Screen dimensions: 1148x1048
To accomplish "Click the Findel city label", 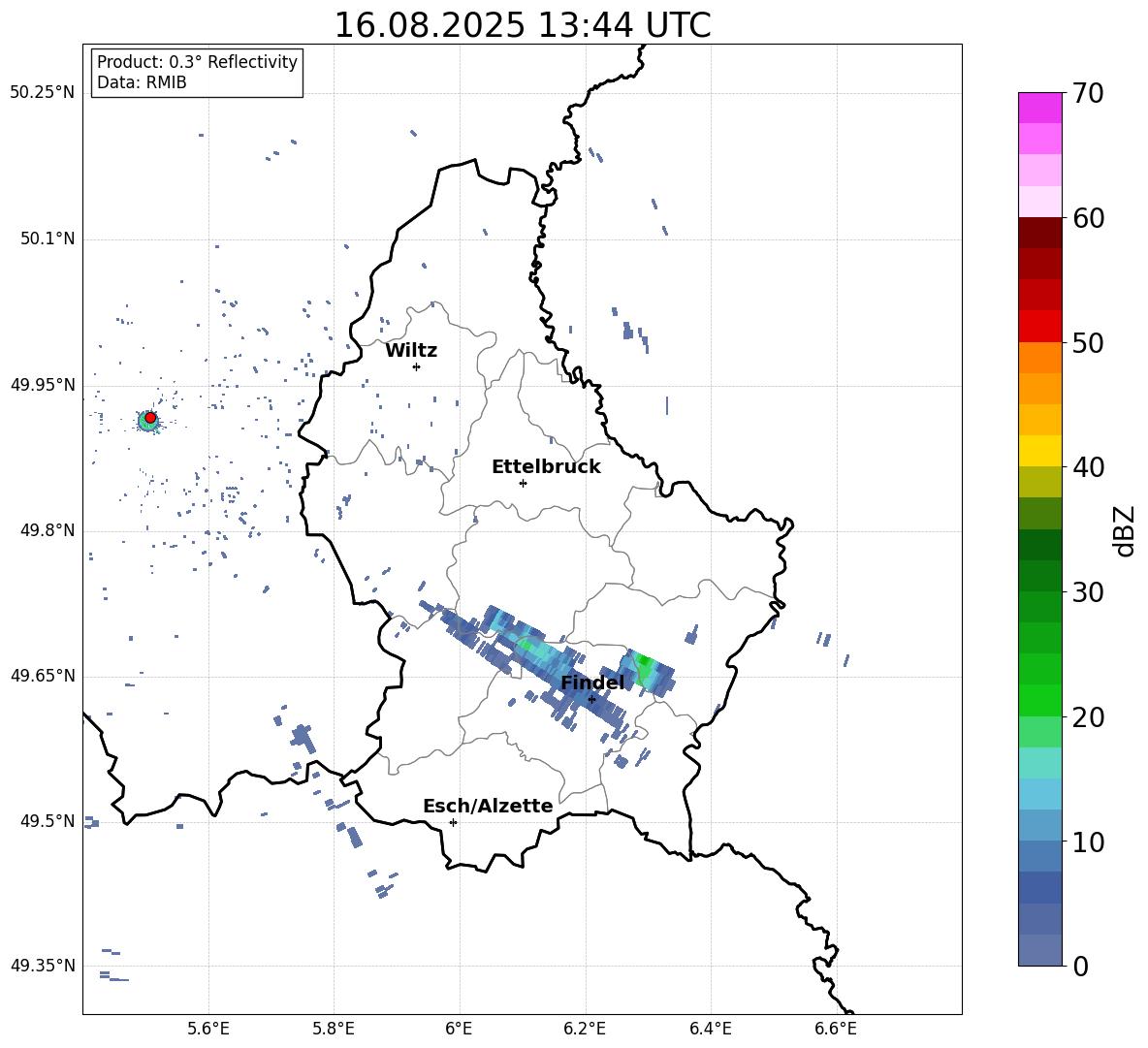I will (592, 683).
